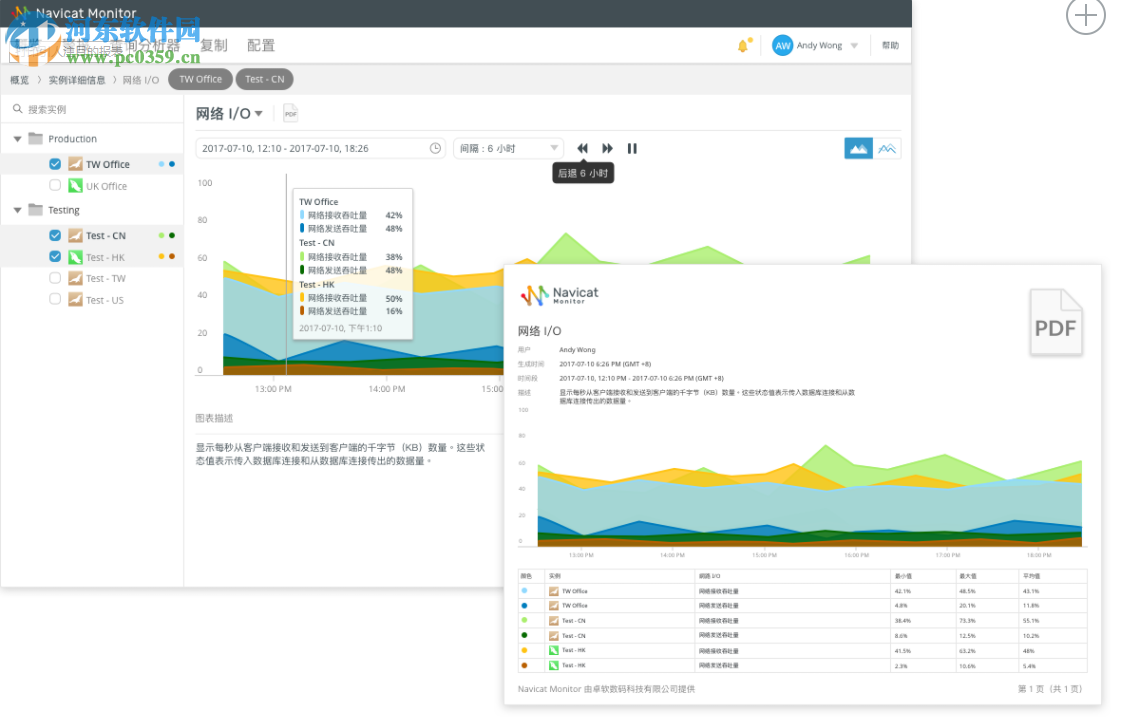Disable the Test - CN instance
Image resolution: width=1126 pixels, height=722 pixels.
pyautogui.click(x=55, y=235)
